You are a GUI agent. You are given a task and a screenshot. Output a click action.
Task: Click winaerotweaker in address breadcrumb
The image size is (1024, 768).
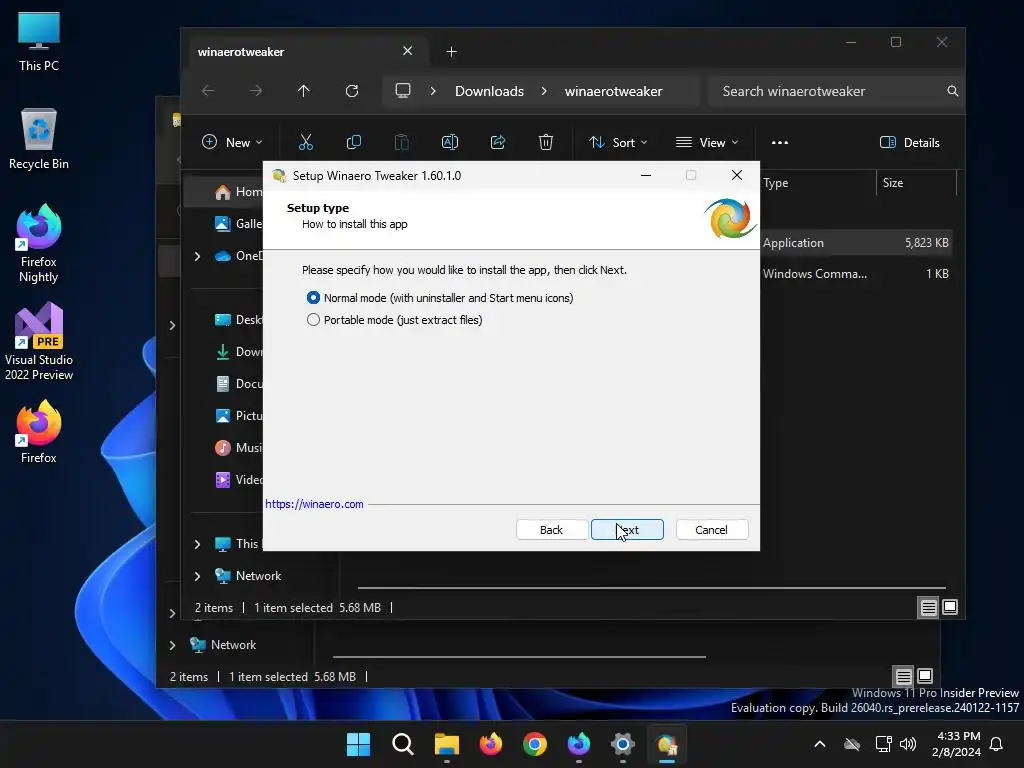point(613,91)
